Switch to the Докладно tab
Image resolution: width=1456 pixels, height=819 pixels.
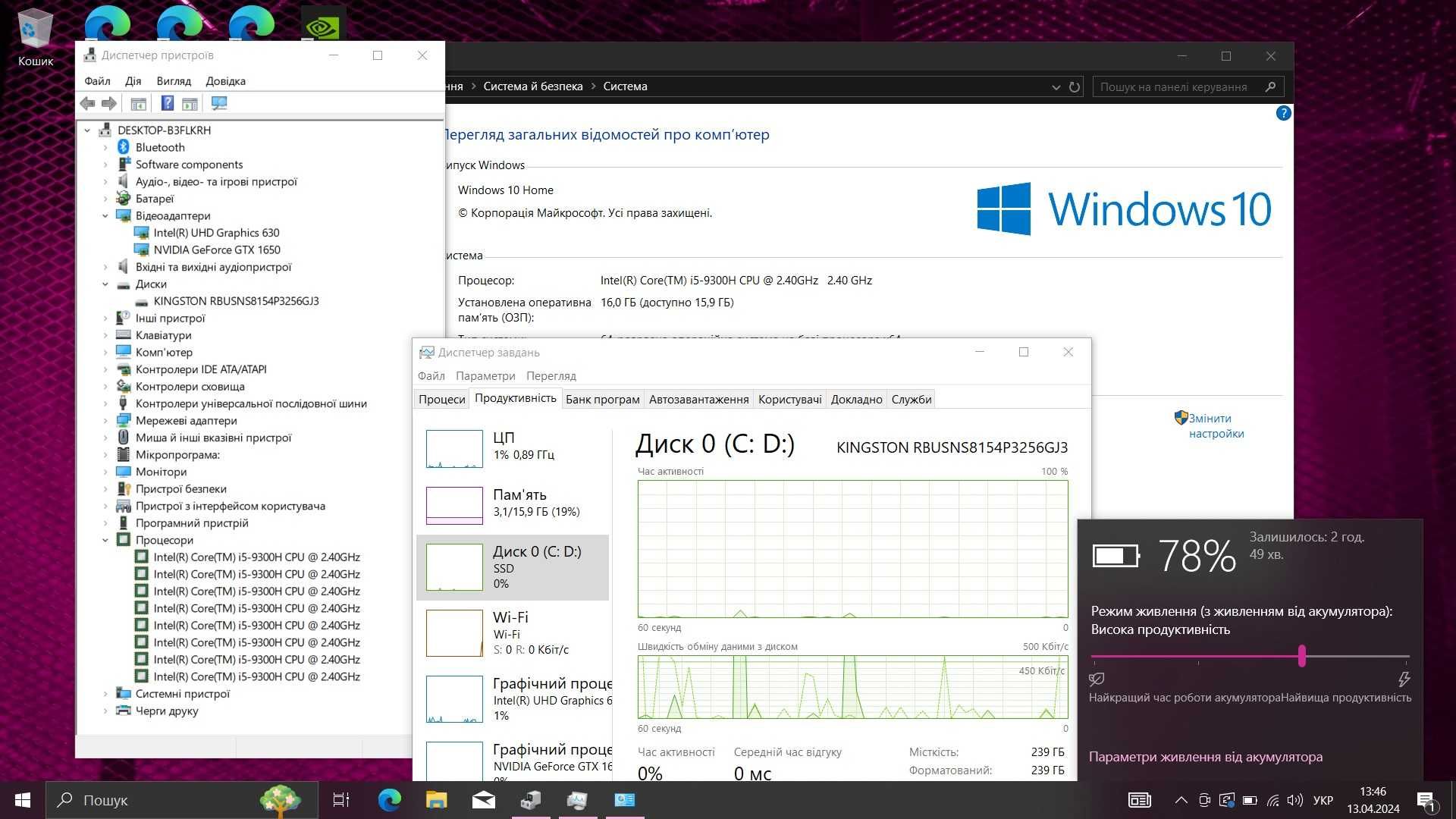tap(856, 400)
